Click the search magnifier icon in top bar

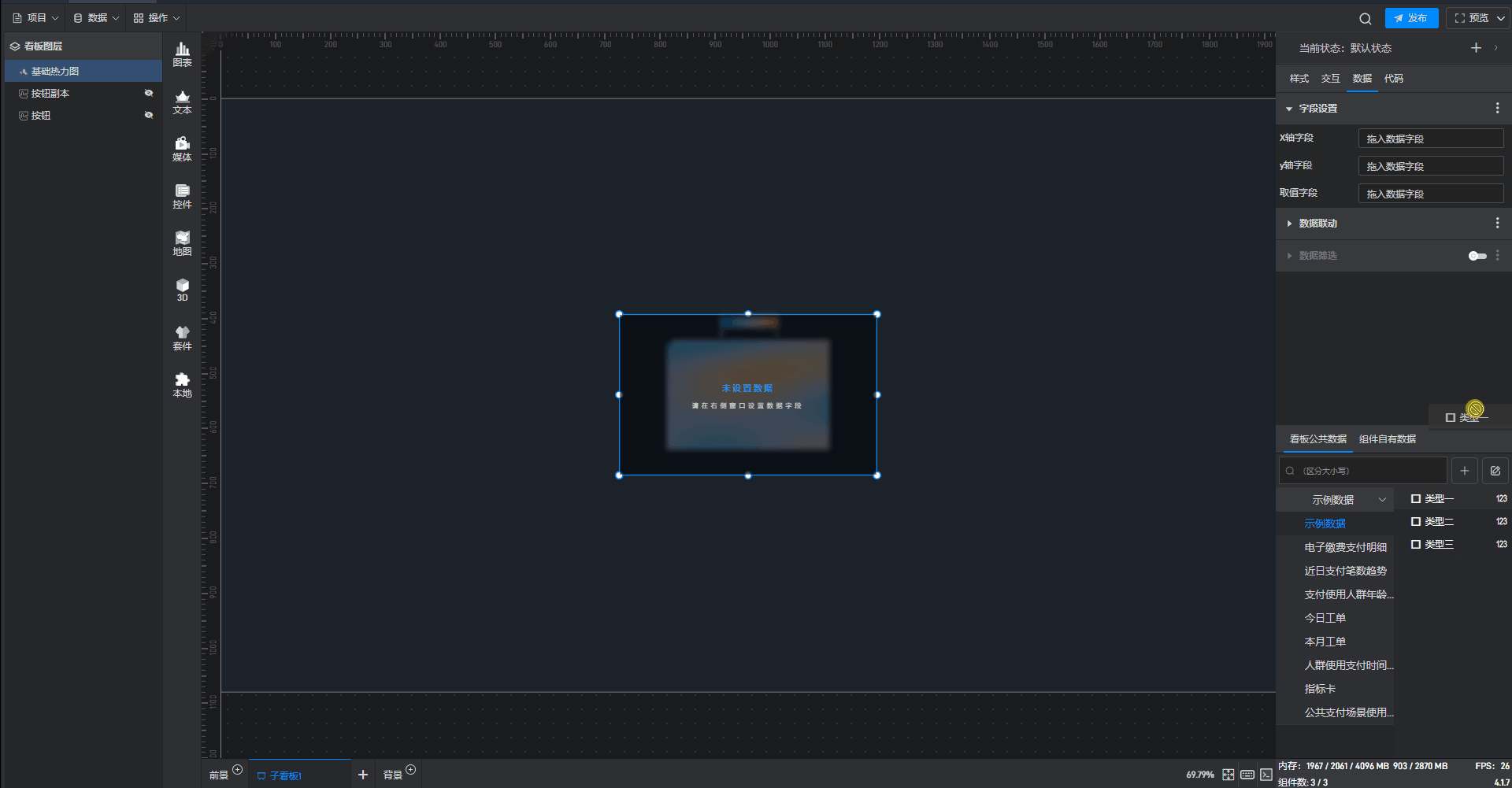[1365, 18]
